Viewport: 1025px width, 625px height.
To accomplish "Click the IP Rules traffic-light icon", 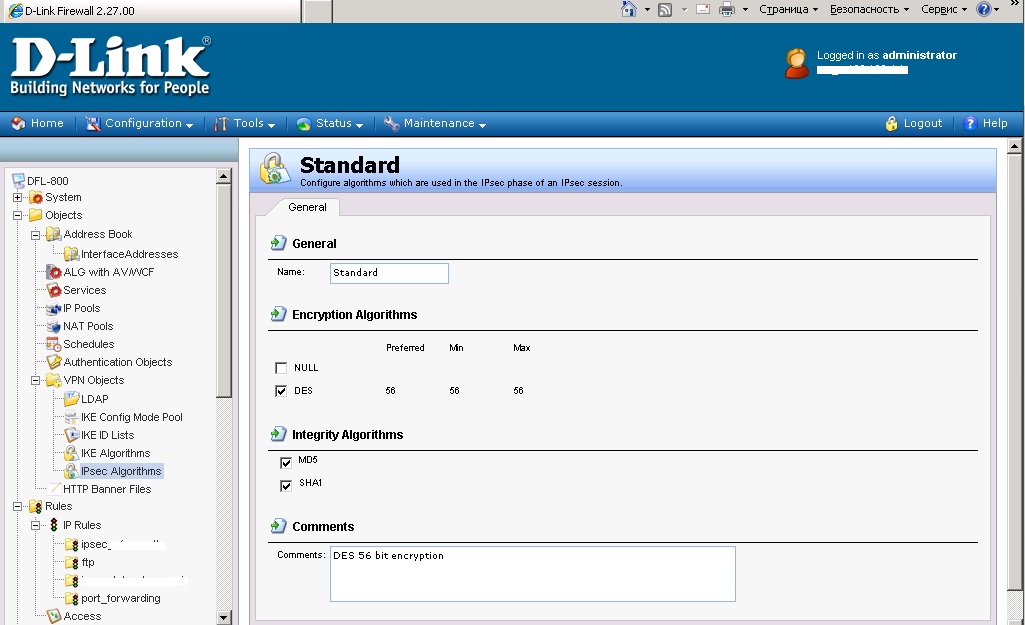I will (54, 525).
